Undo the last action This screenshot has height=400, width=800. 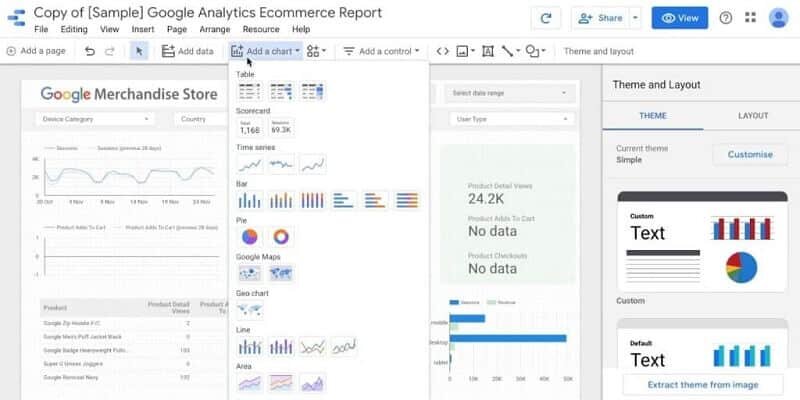point(90,51)
